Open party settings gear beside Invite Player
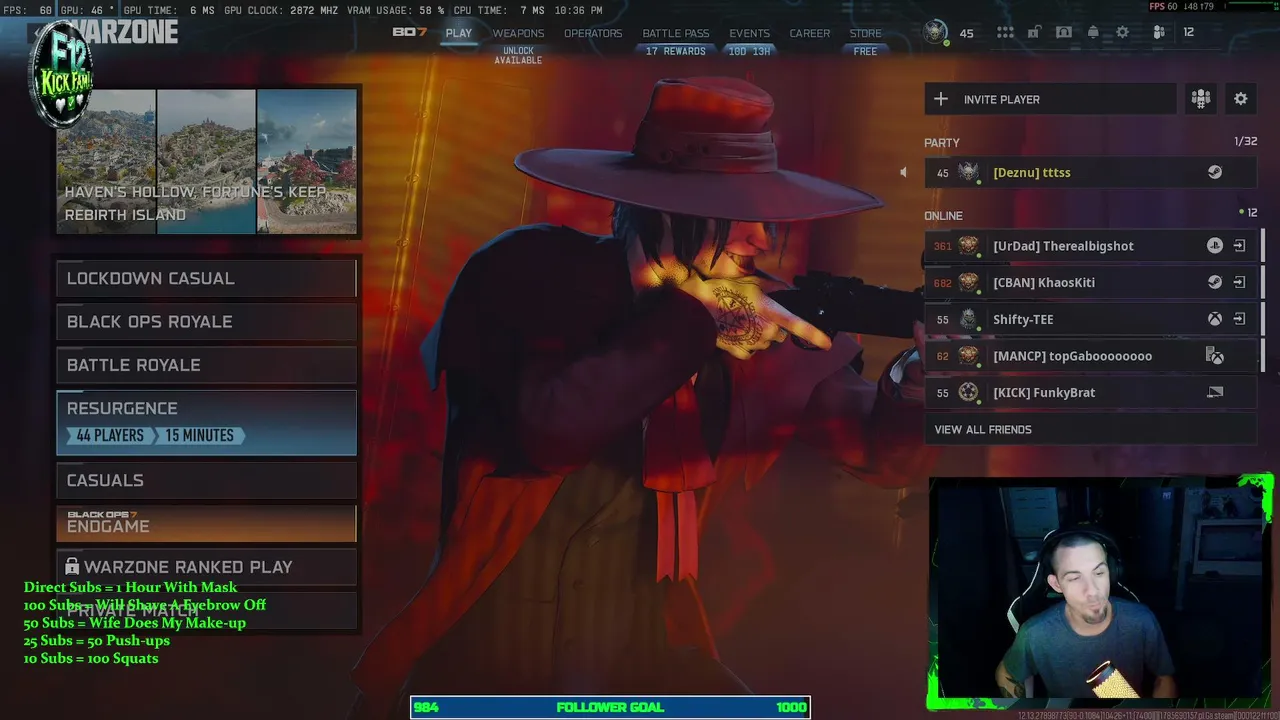Screen dimensions: 1280x720 1241,99
